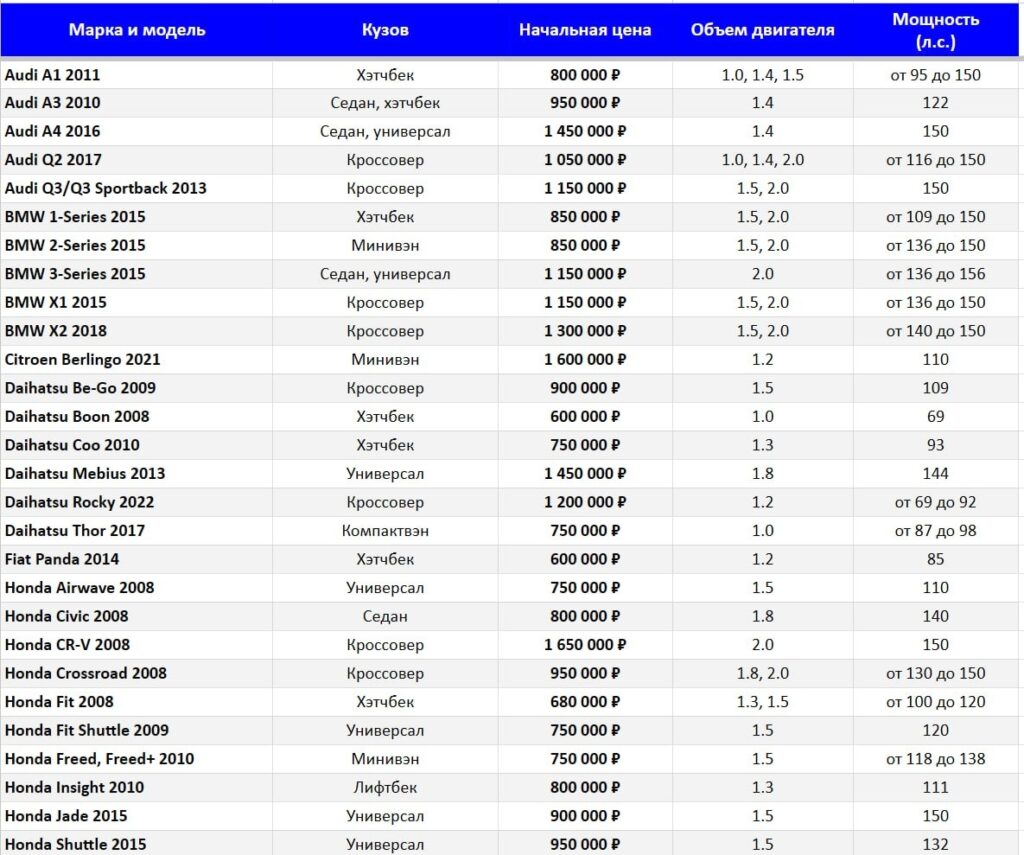Select the '122' power cell of Audi A3

point(936,103)
